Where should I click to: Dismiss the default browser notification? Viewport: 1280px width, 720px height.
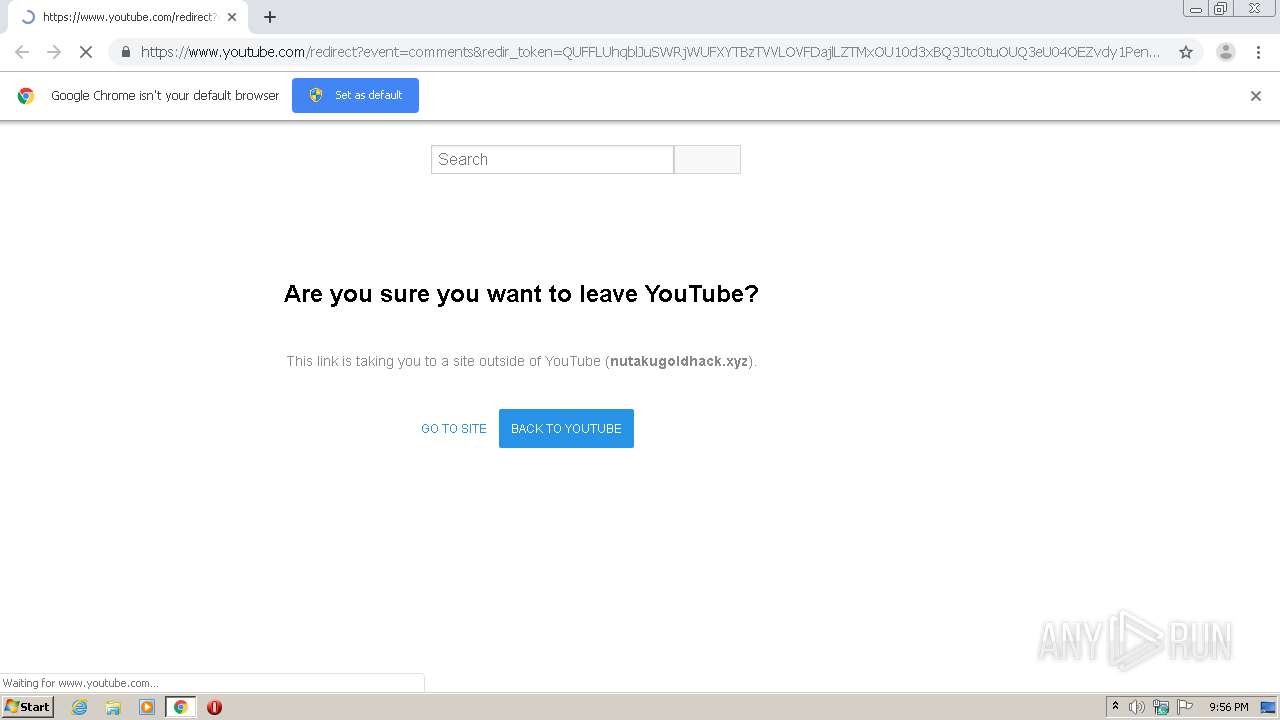(x=1256, y=96)
